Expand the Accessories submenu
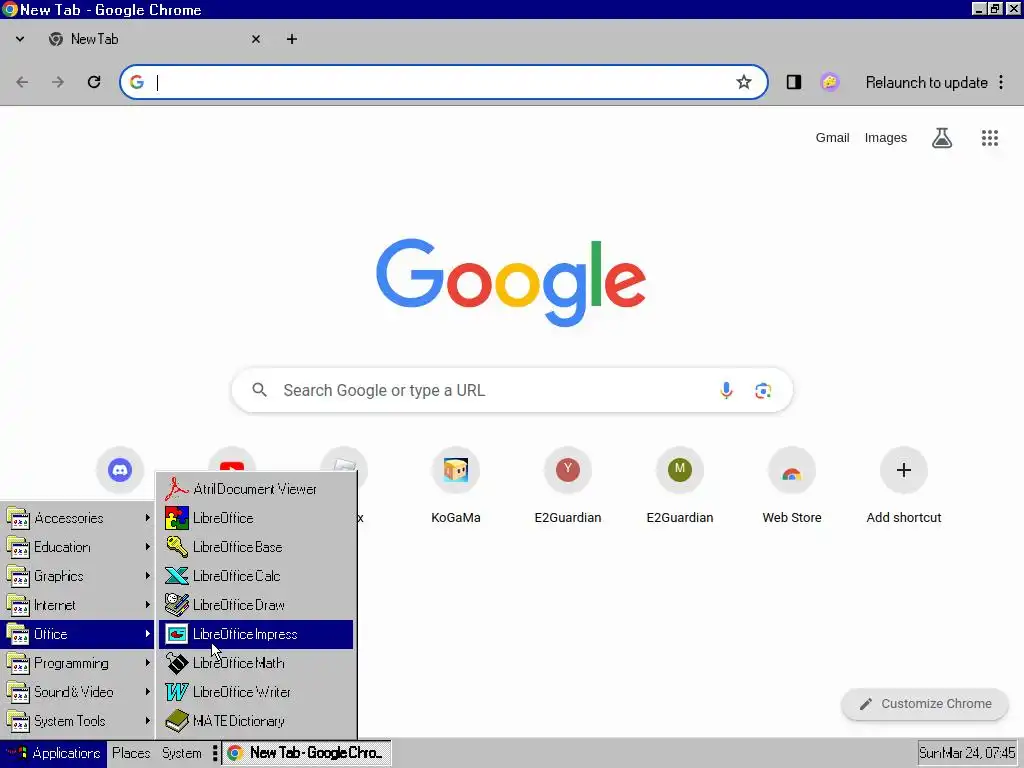 click(x=78, y=518)
